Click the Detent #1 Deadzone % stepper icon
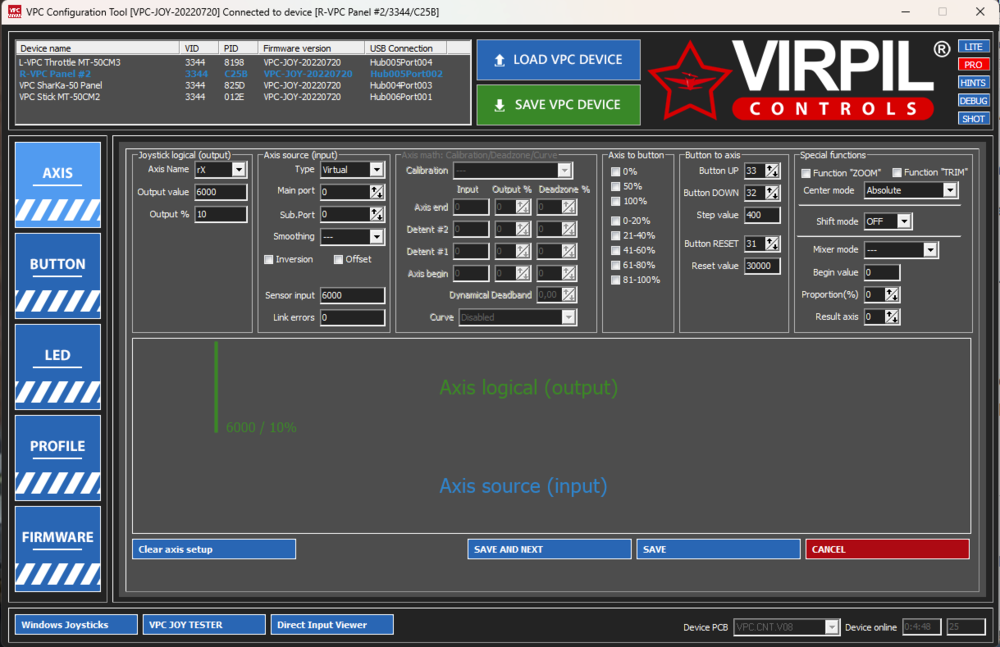Image resolution: width=1000 pixels, height=647 pixels. pyautogui.click(x=569, y=251)
